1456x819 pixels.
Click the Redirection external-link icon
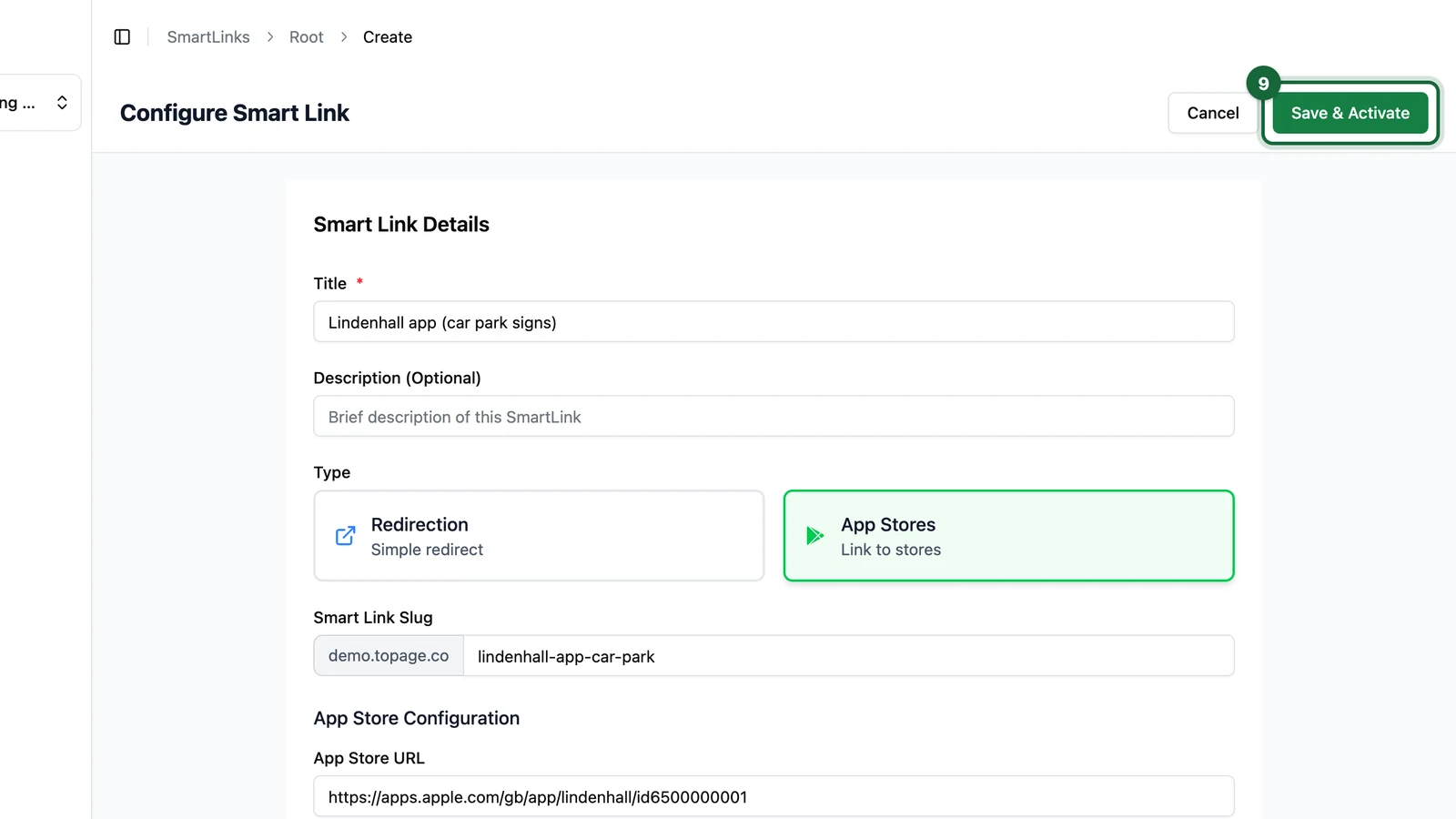[346, 536]
